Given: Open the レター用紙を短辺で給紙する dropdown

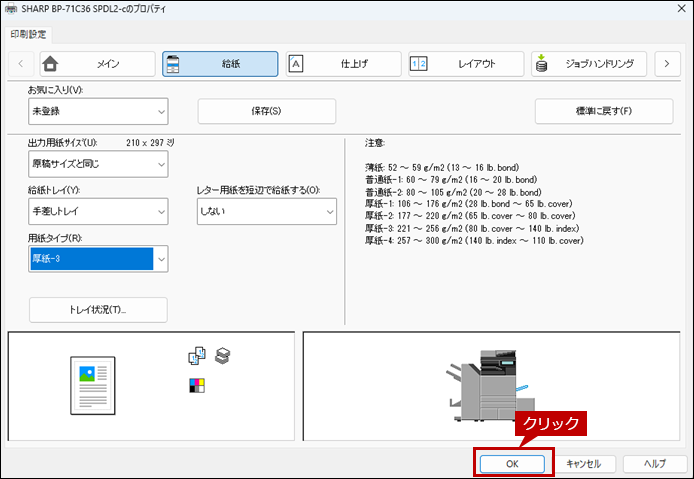Looking at the screenshot, I should [266, 211].
